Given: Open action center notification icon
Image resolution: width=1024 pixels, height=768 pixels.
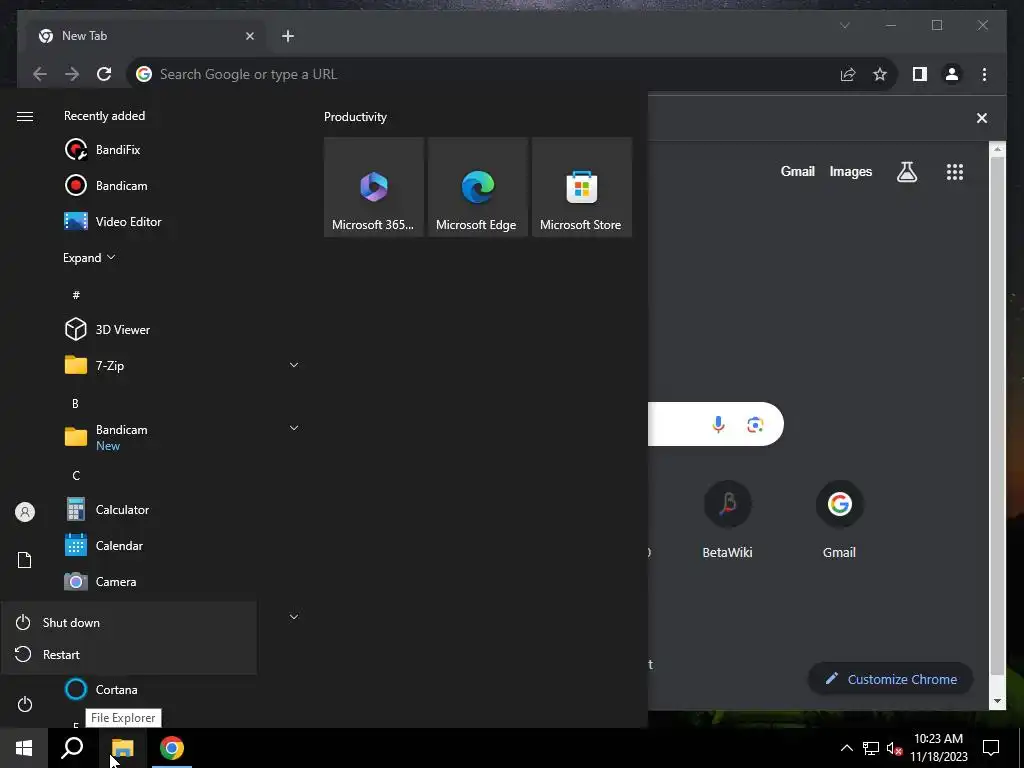Looking at the screenshot, I should [x=991, y=748].
